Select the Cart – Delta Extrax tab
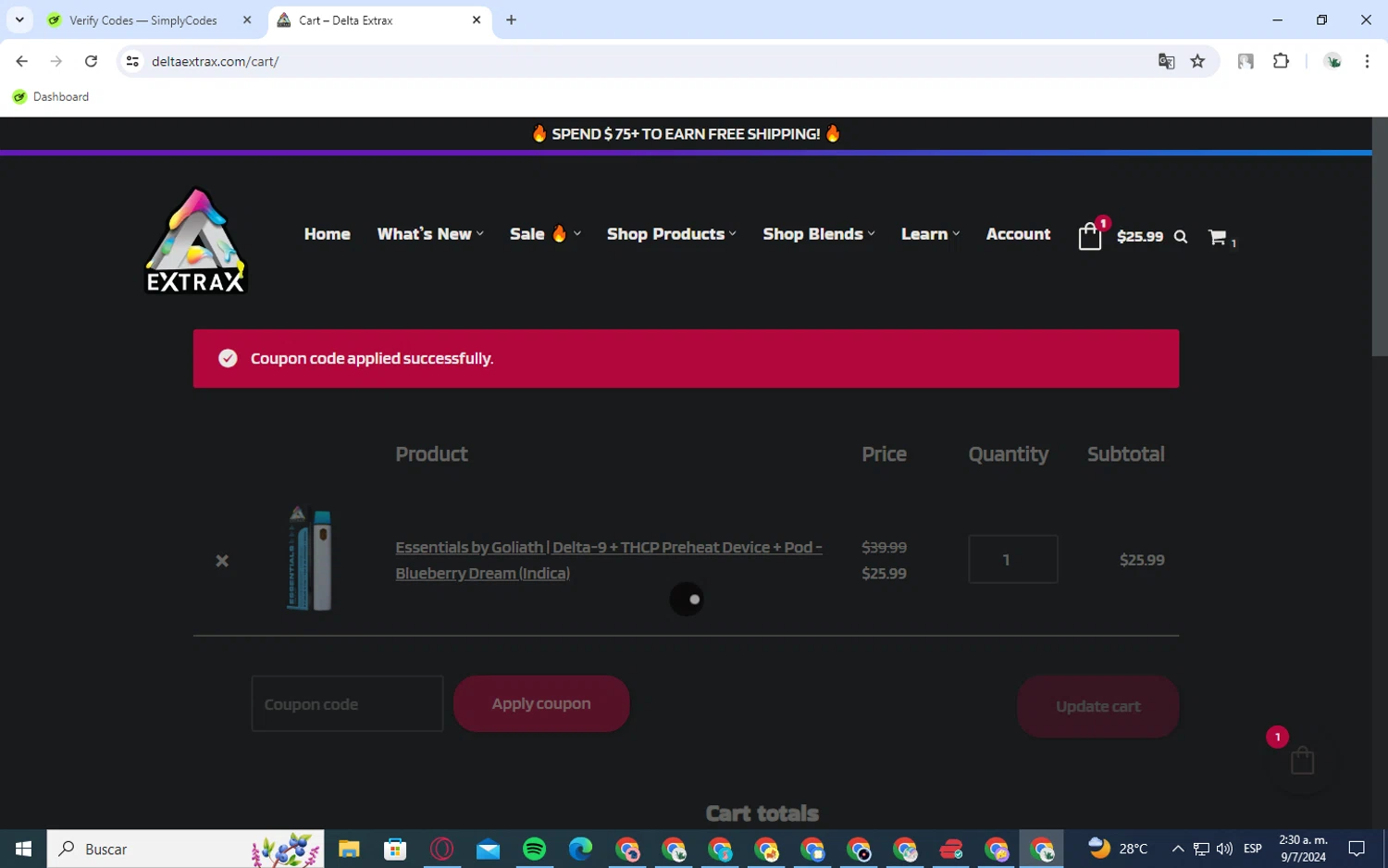The image size is (1388, 868). point(345,20)
